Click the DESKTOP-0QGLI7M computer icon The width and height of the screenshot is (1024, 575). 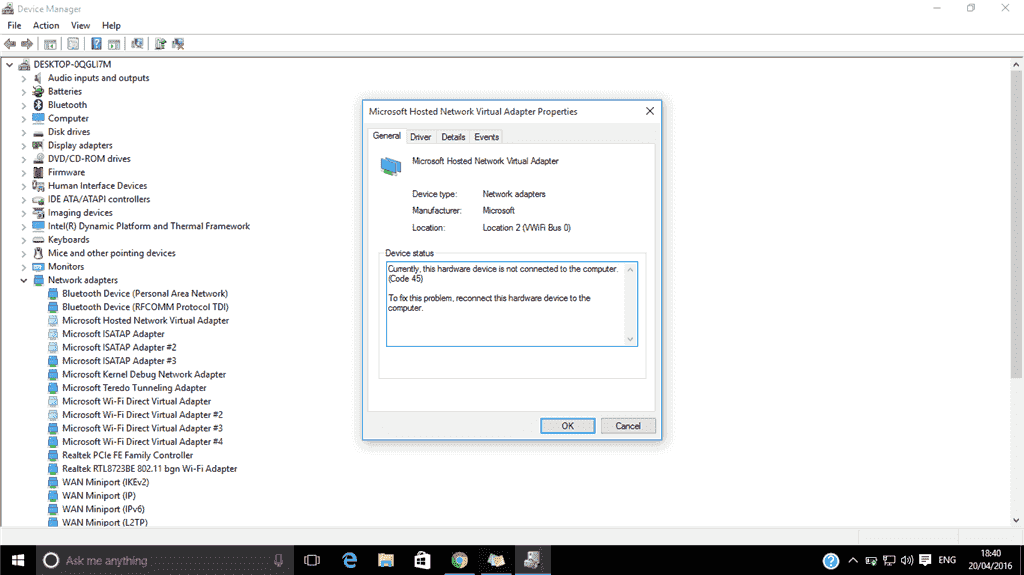[24, 64]
